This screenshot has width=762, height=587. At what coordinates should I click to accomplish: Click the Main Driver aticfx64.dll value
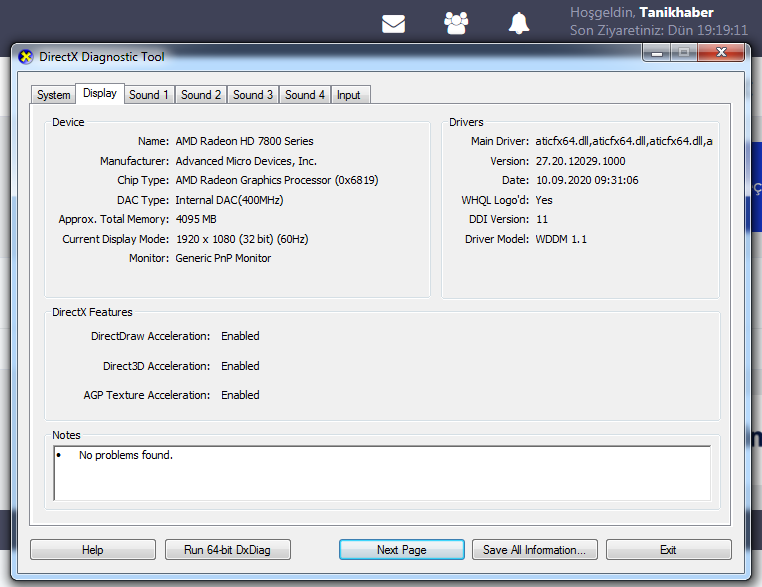tap(624, 141)
